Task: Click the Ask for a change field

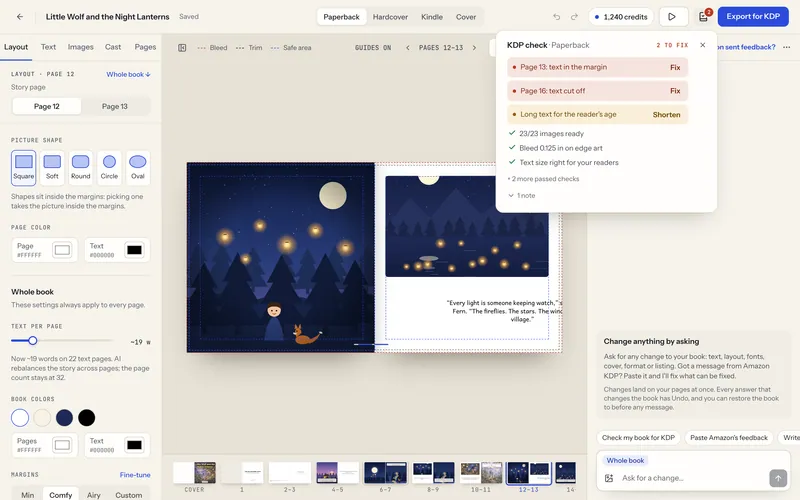Action: click(691, 478)
